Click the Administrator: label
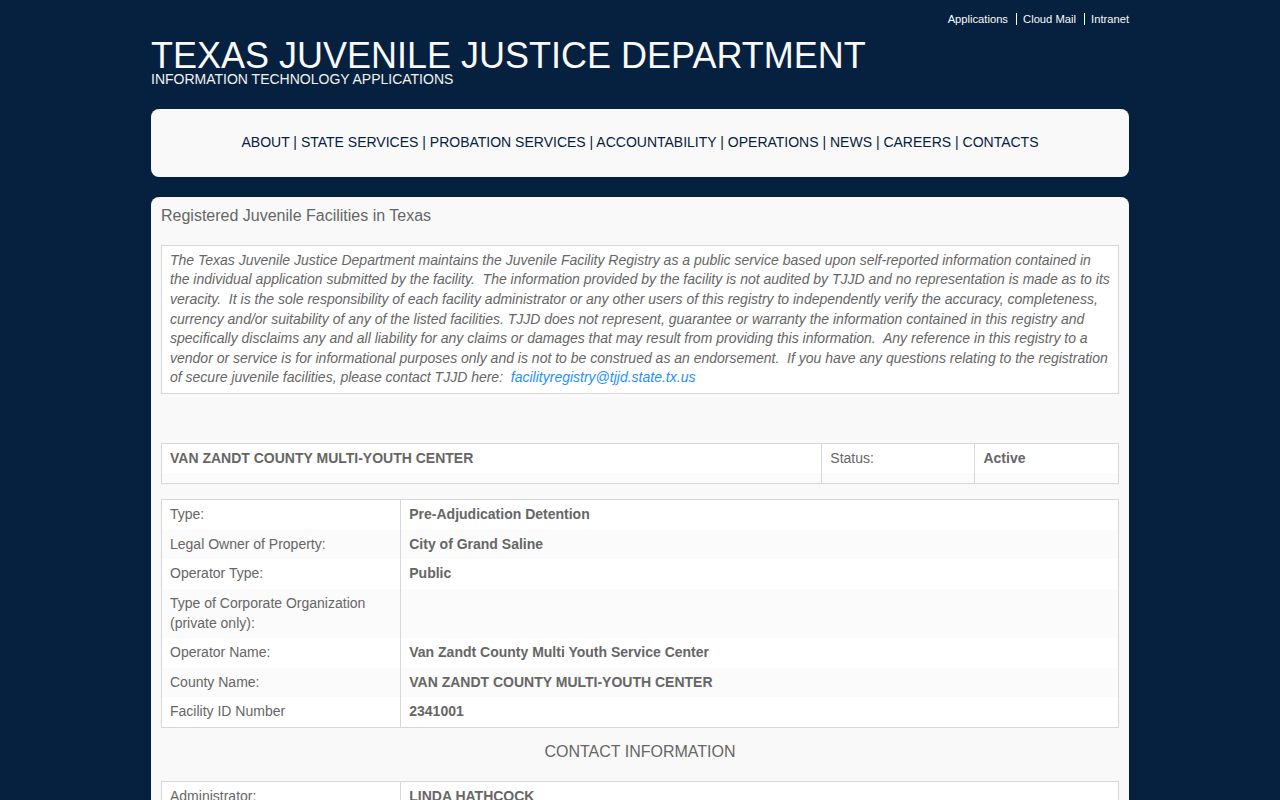Image resolution: width=1280 pixels, height=800 pixels. [x=213, y=795]
